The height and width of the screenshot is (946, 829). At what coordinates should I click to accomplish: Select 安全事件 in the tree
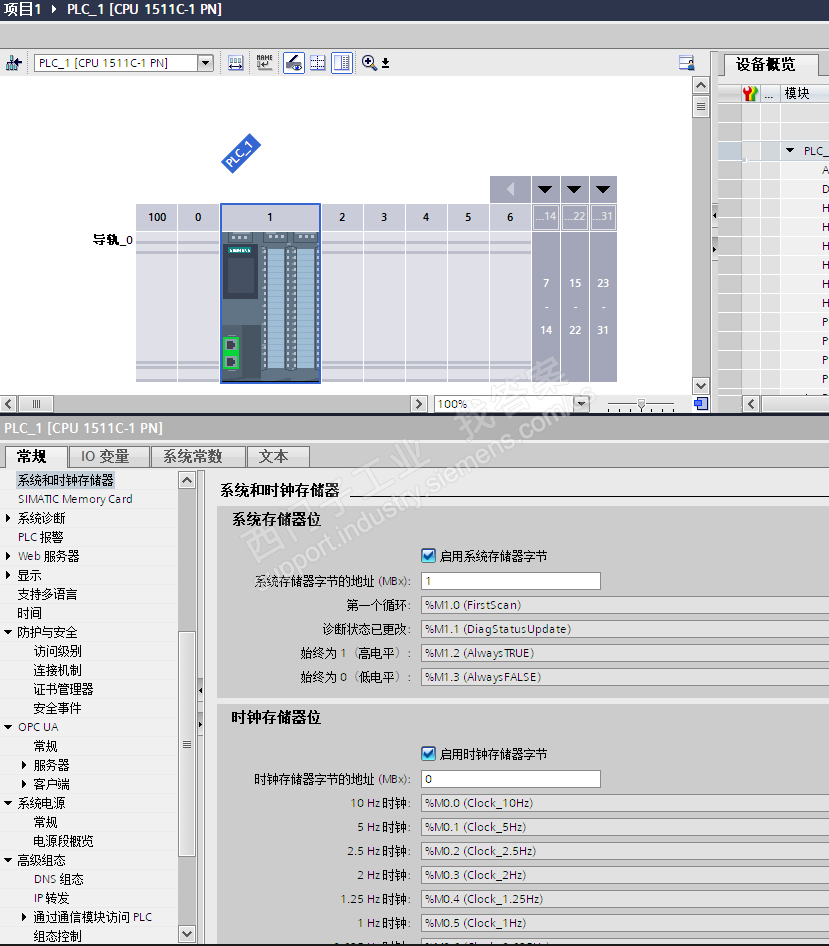pos(57,708)
